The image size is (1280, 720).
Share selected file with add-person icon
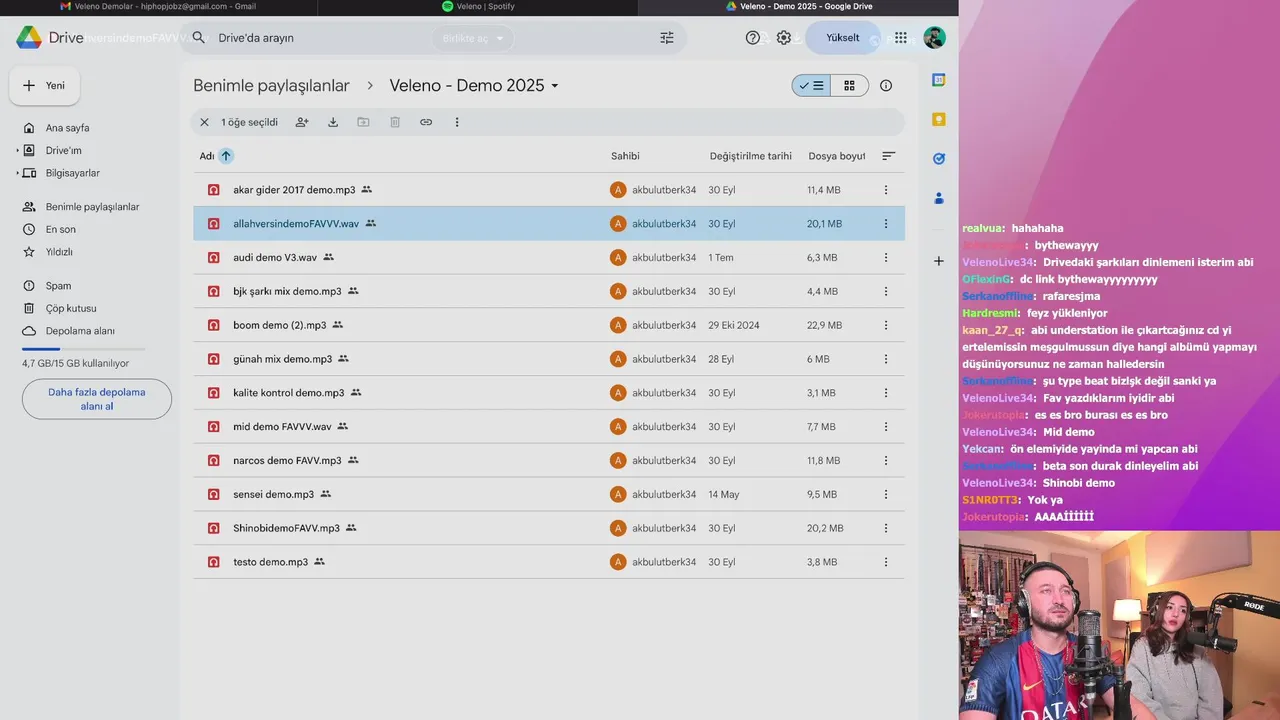[302, 122]
